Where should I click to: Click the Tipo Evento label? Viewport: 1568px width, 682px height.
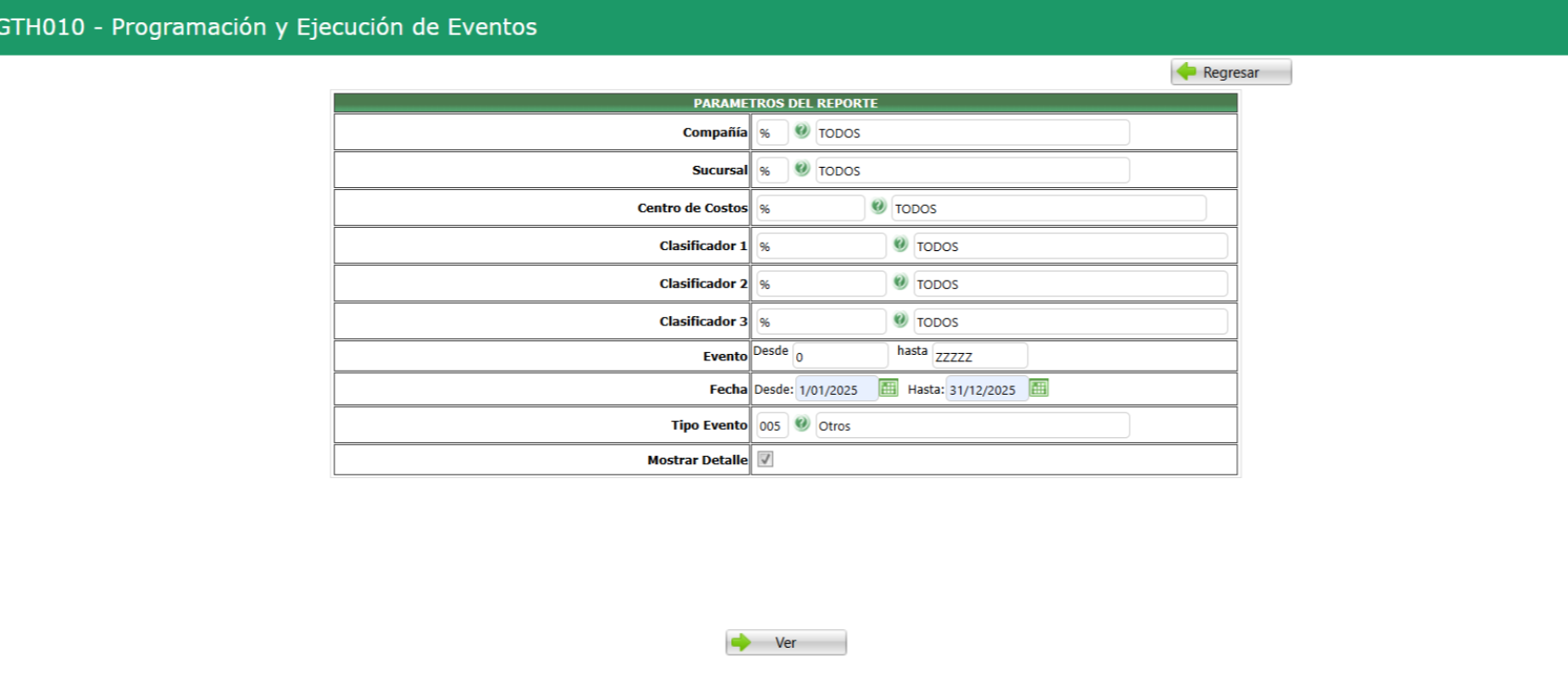pyautogui.click(x=709, y=425)
